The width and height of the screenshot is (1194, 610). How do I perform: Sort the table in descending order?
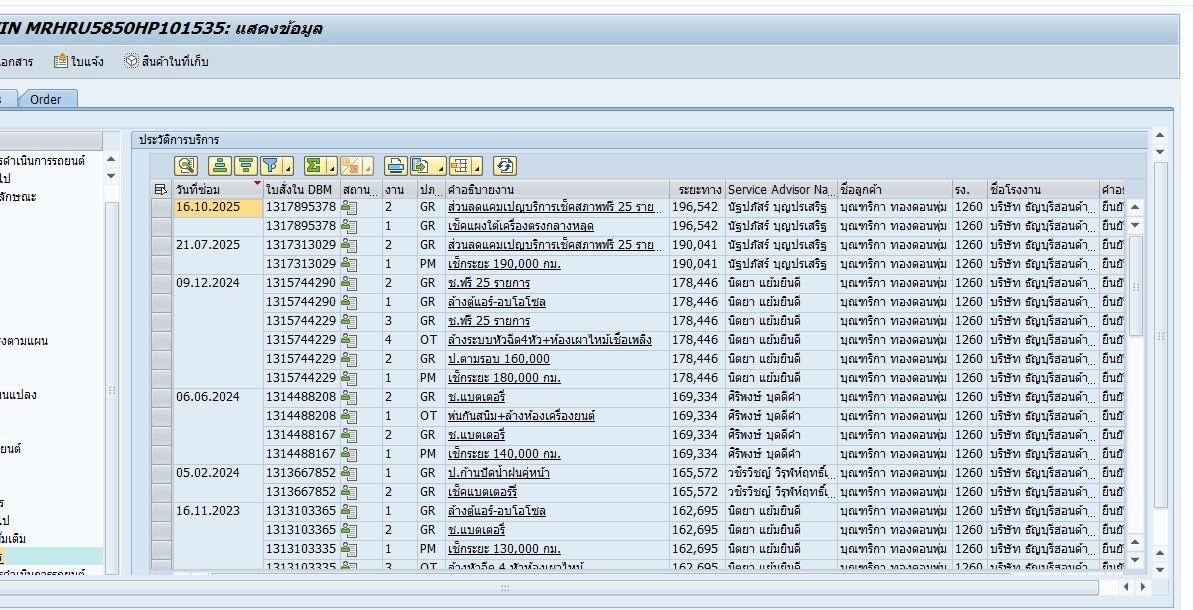245,165
